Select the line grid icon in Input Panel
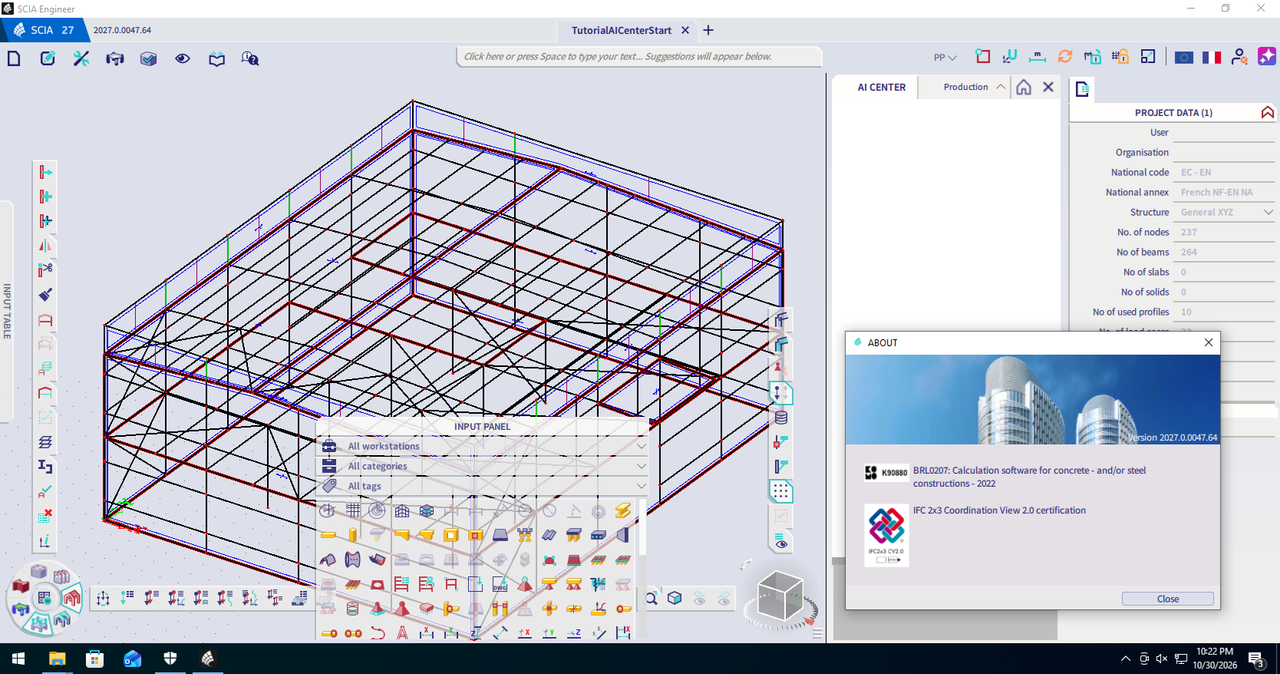 (x=352, y=511)
